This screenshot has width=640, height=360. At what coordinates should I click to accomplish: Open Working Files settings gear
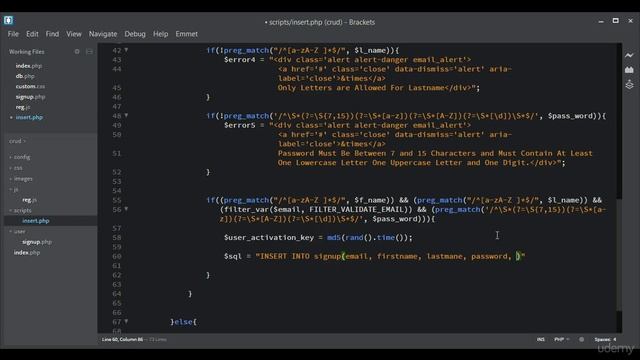click(77, 51)
